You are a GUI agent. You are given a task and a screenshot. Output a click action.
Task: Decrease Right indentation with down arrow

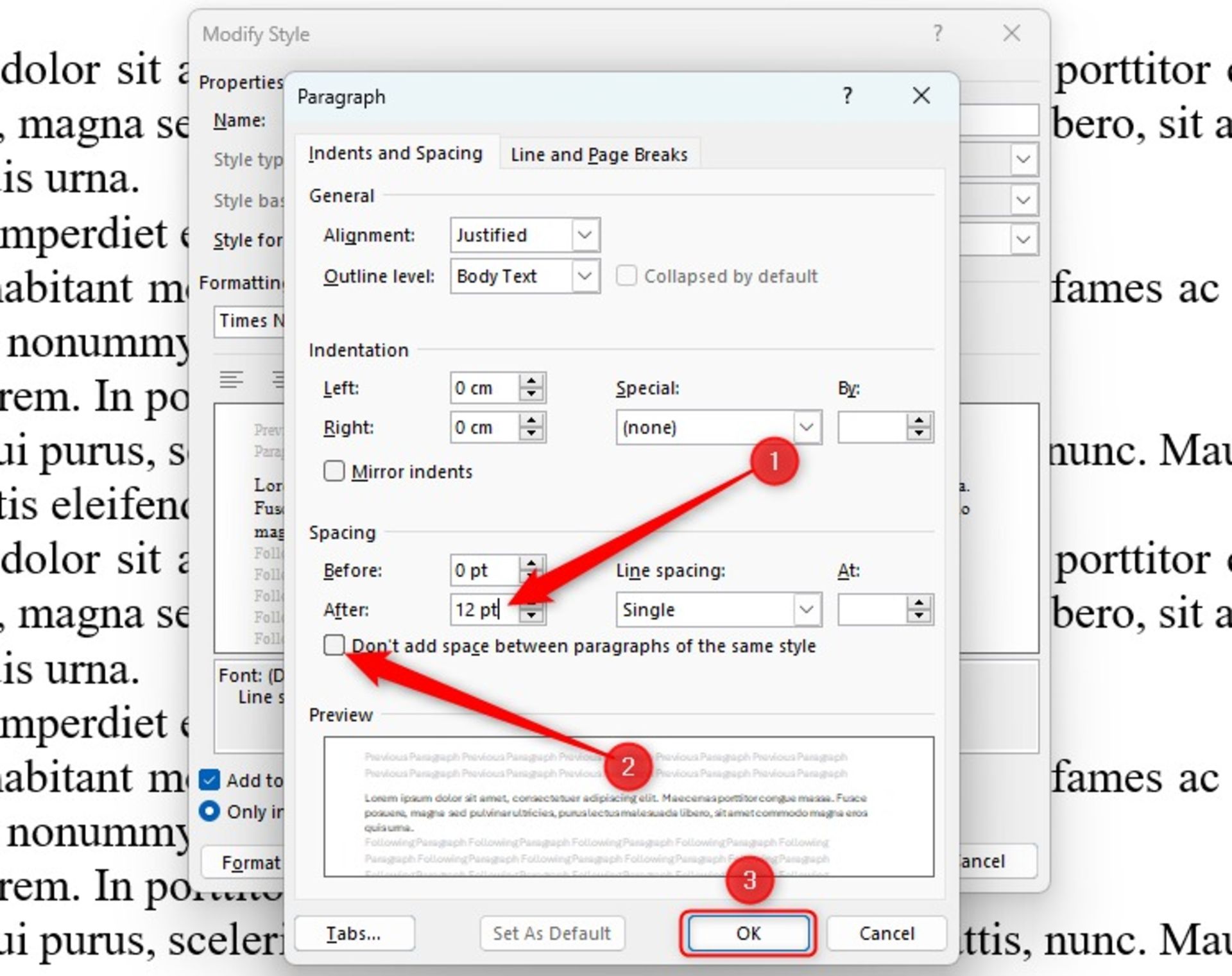531,434
